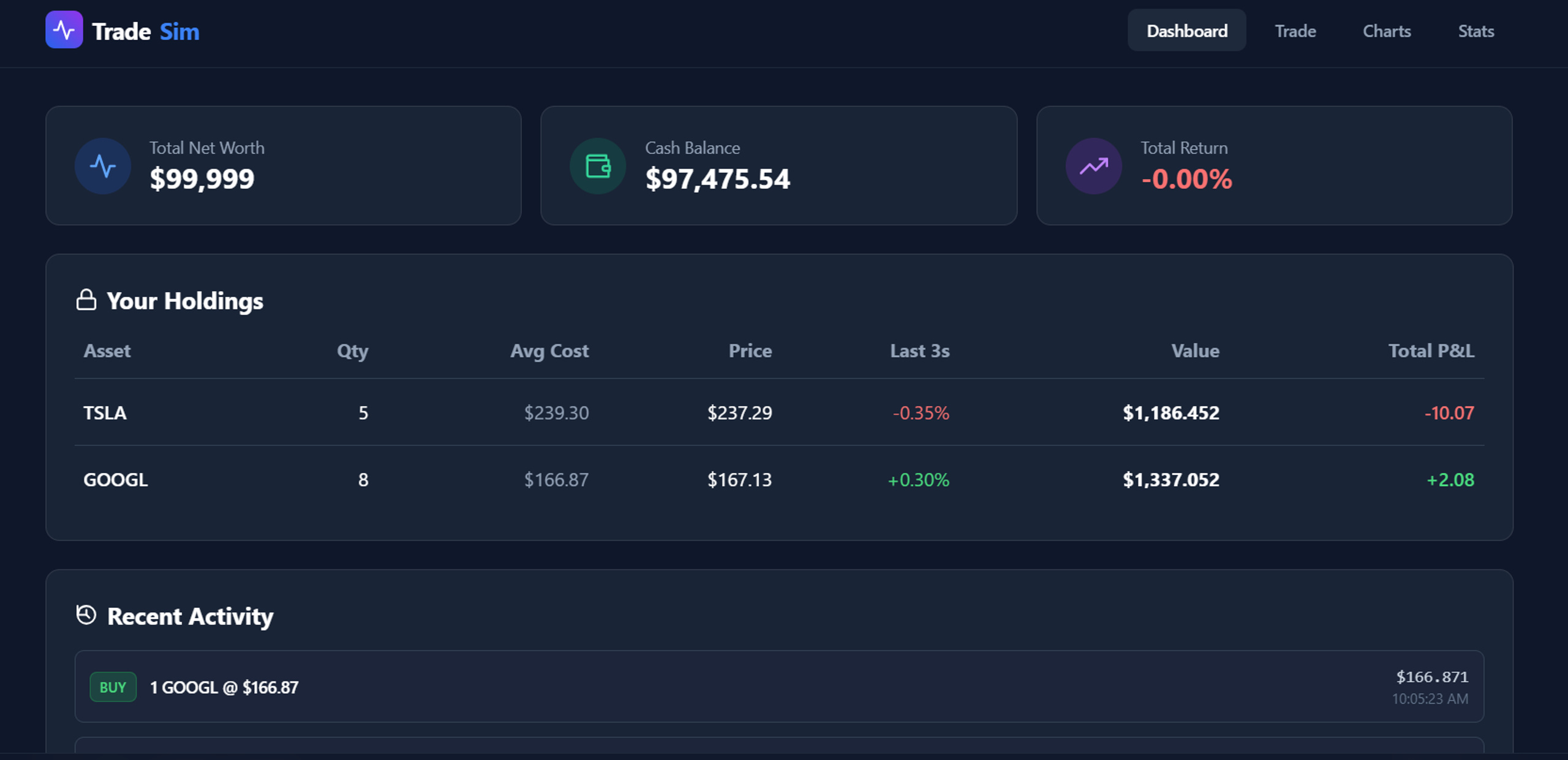
Task: Go to the Stats tab
Action: [1476, 31]
